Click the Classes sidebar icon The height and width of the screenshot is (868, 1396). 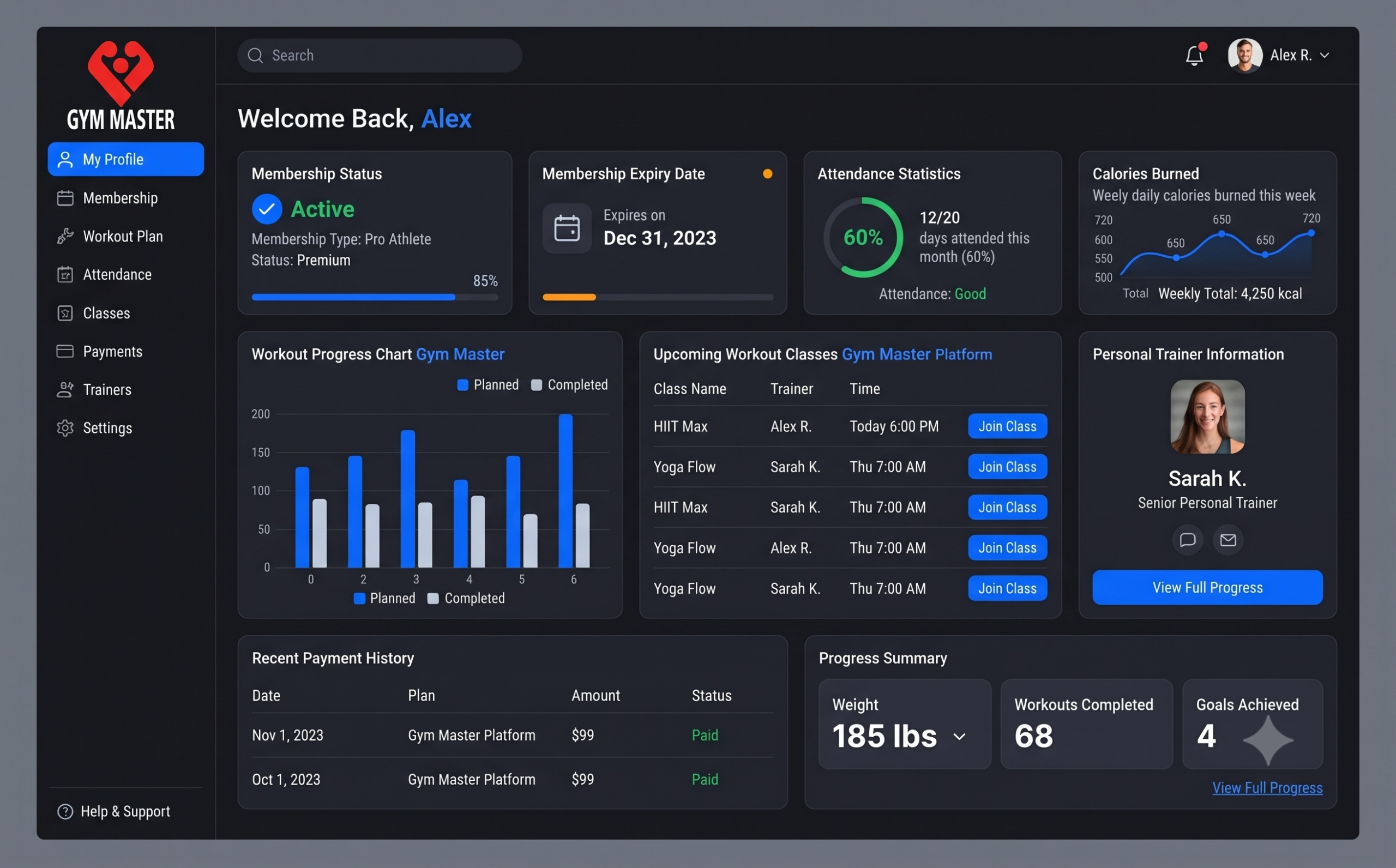[65, 313]
